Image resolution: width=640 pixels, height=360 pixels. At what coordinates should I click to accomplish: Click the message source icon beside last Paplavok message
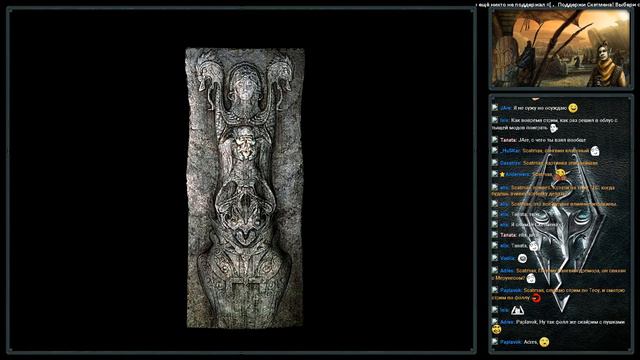point(495,342)
